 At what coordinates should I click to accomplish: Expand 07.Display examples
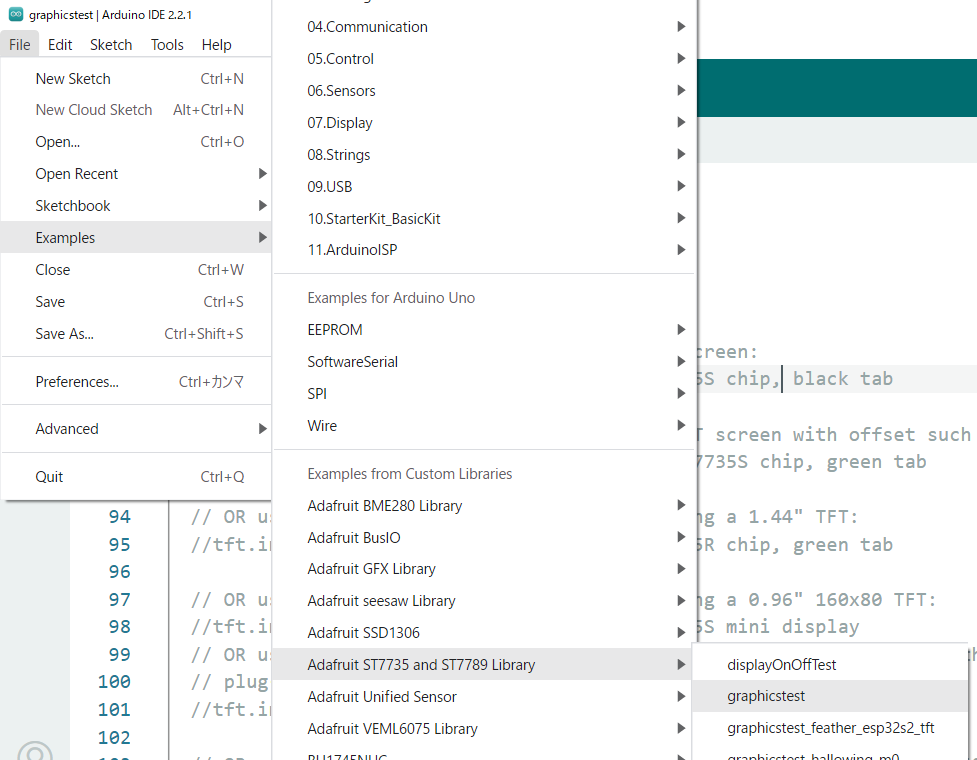tap(484, 123)
